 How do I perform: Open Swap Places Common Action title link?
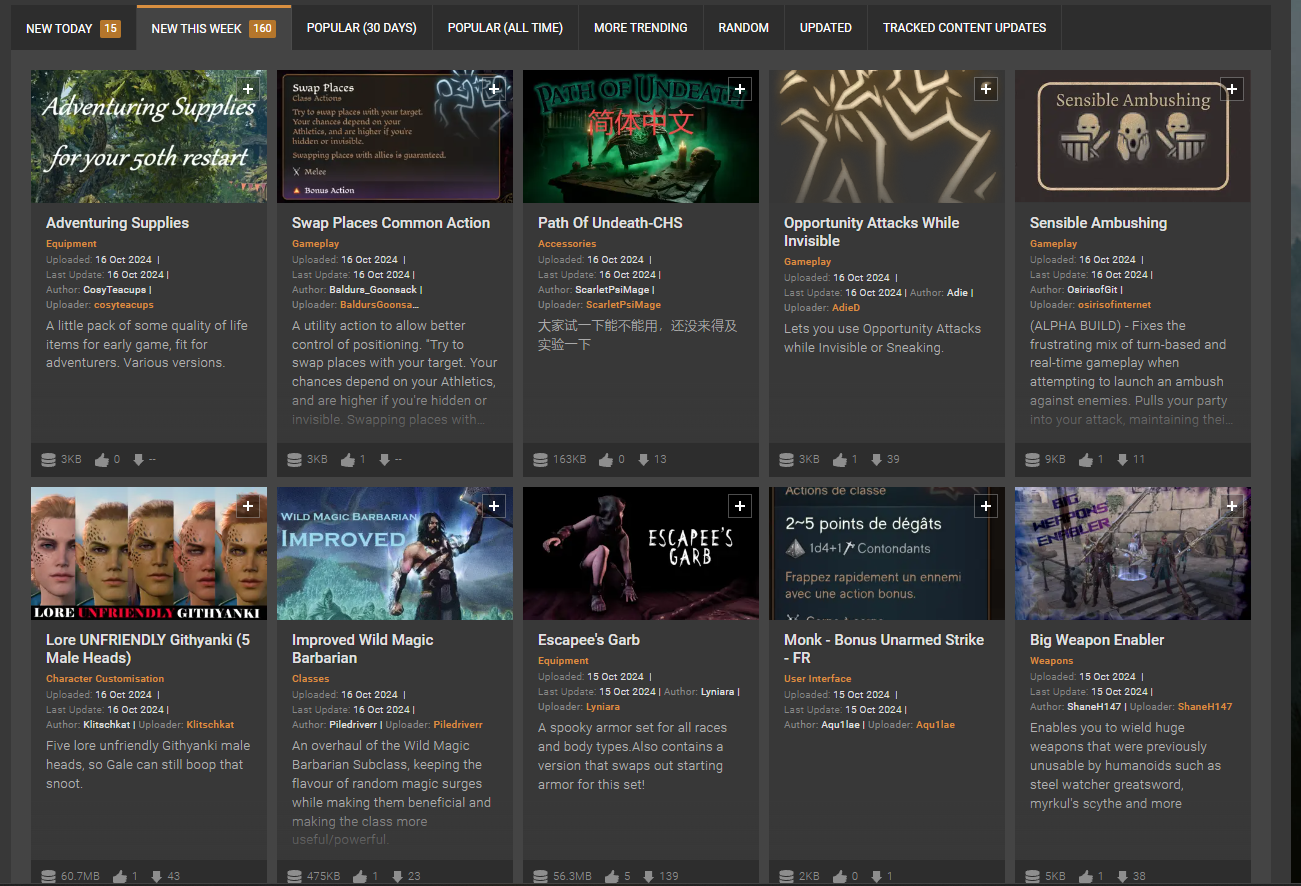pyautogui.click(x=391, y=223)
